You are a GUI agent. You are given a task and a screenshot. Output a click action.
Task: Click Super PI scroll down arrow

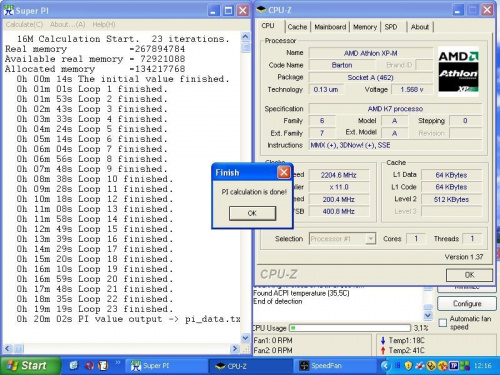(245, 338)
